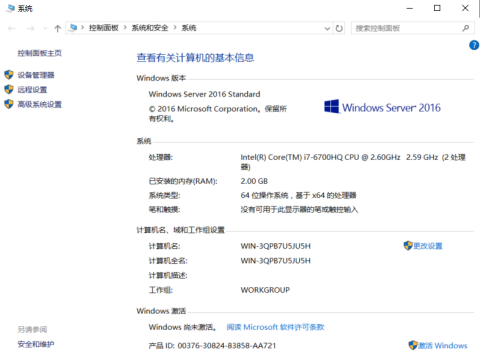Click the system type value 64 位操作系统
The image size is (480, 362).
coord(299,195)
